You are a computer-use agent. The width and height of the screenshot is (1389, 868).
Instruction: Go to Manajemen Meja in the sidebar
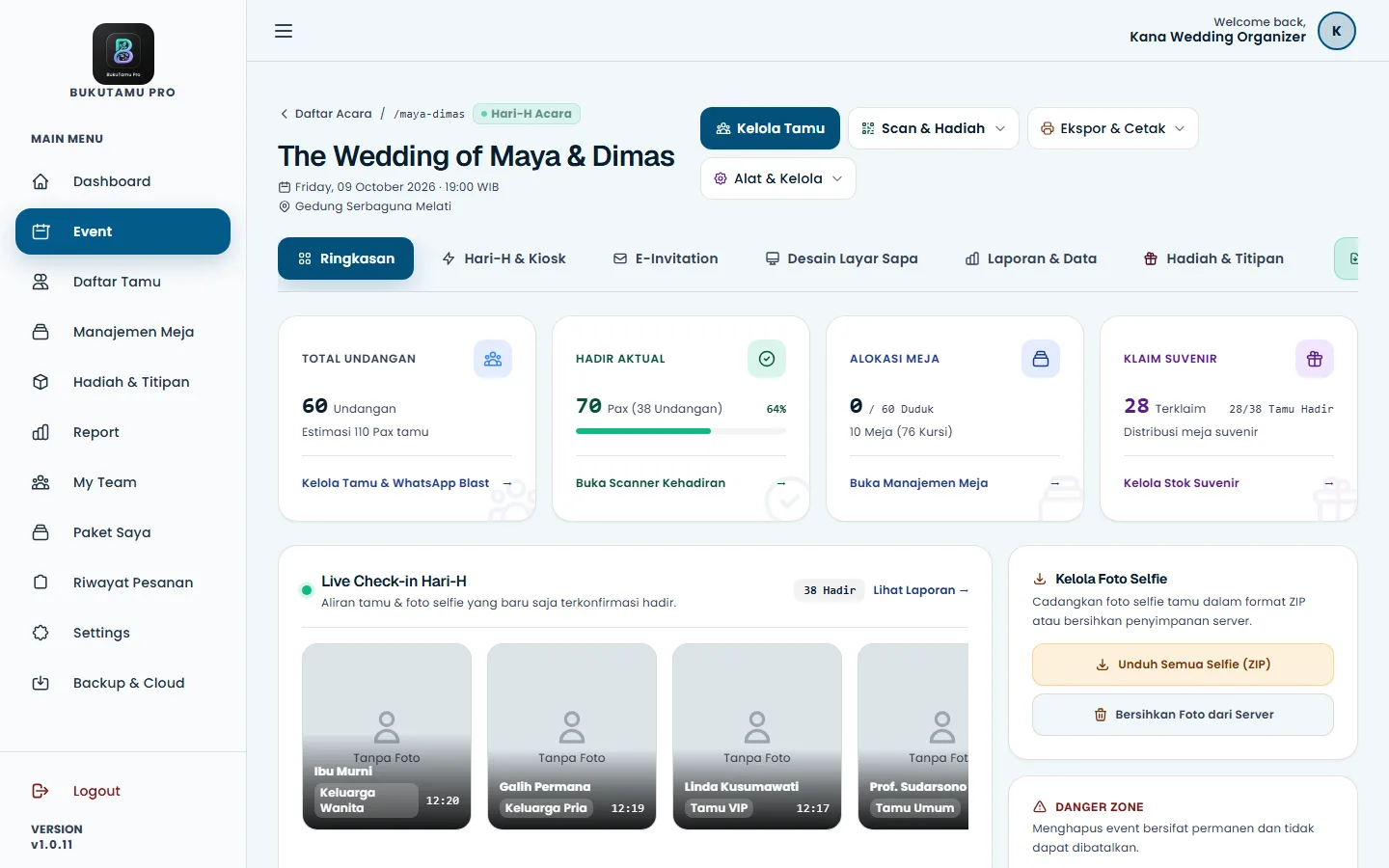[x=123, y=332]
